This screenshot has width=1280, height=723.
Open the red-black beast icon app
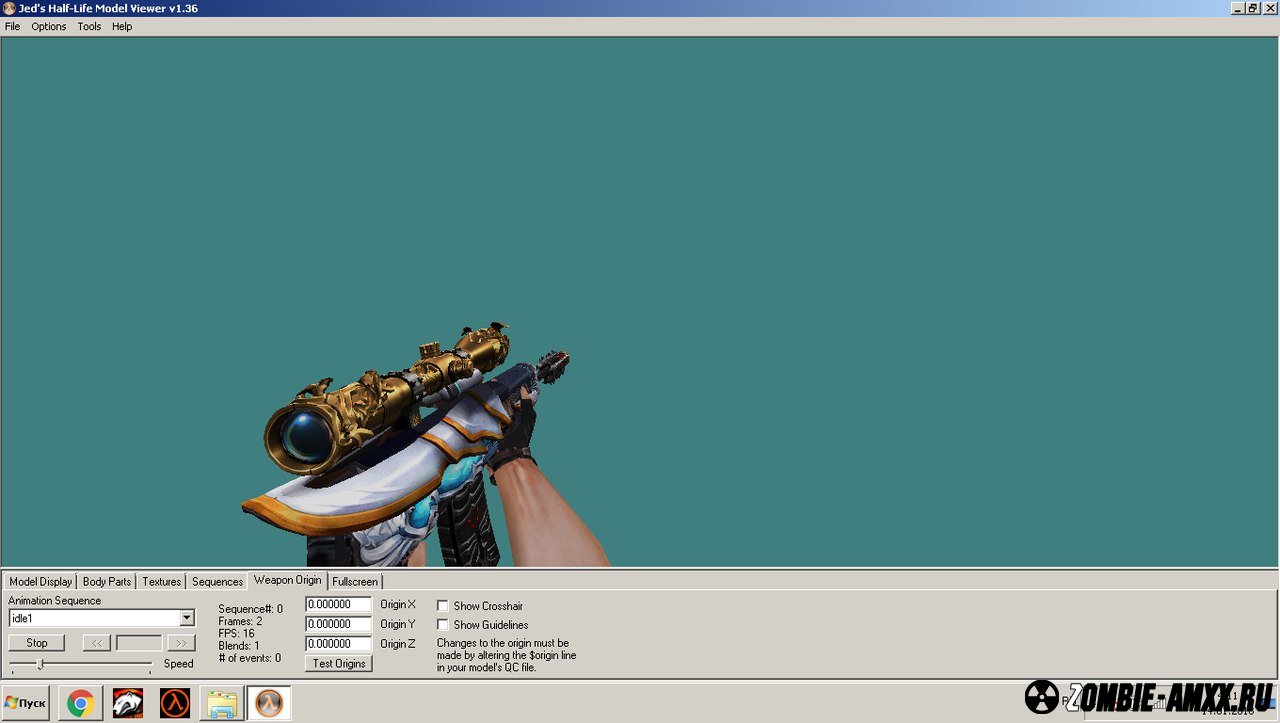[127, 703]
